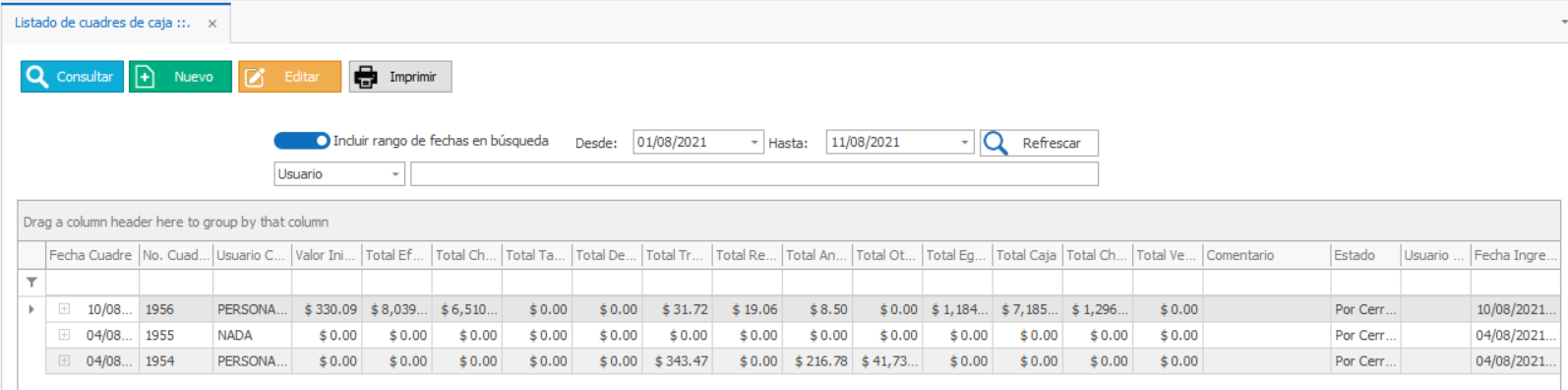Click the group-by-column drag panel text
The height and width of the screenshot is (390, 1568).
pyautogui.click(x=176, y=223)
